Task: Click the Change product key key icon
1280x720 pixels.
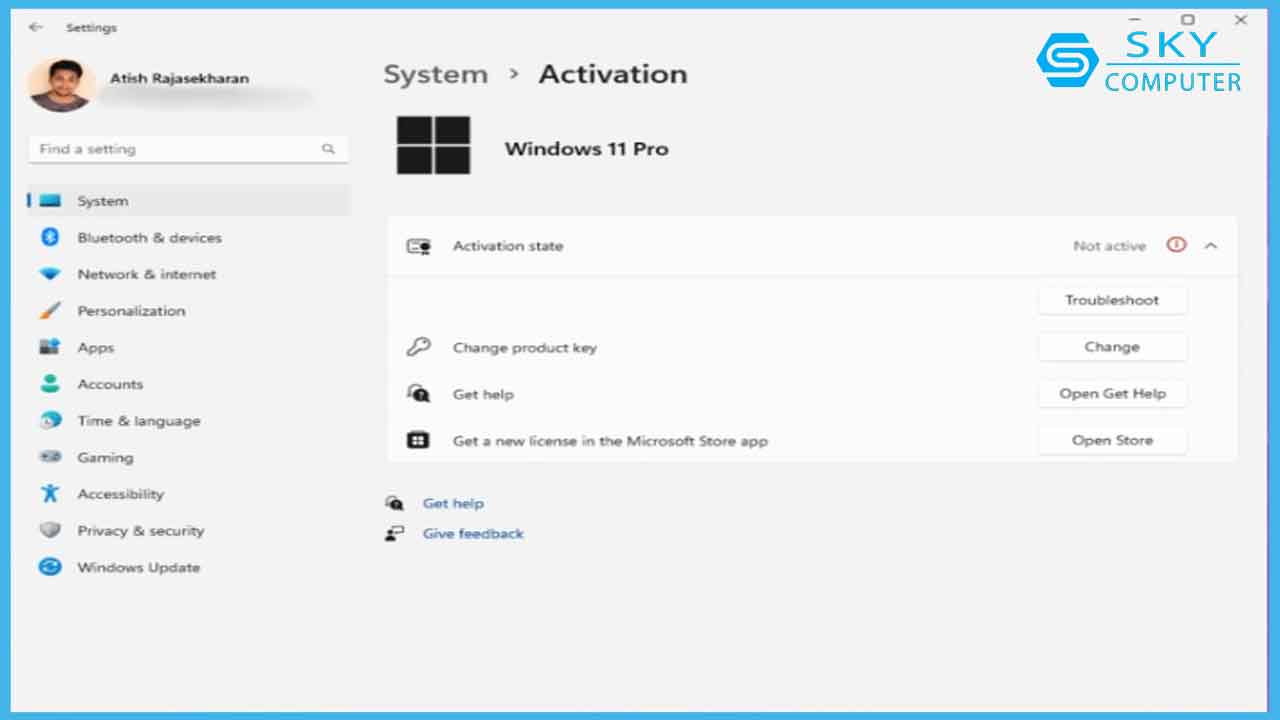Action: 418,347
